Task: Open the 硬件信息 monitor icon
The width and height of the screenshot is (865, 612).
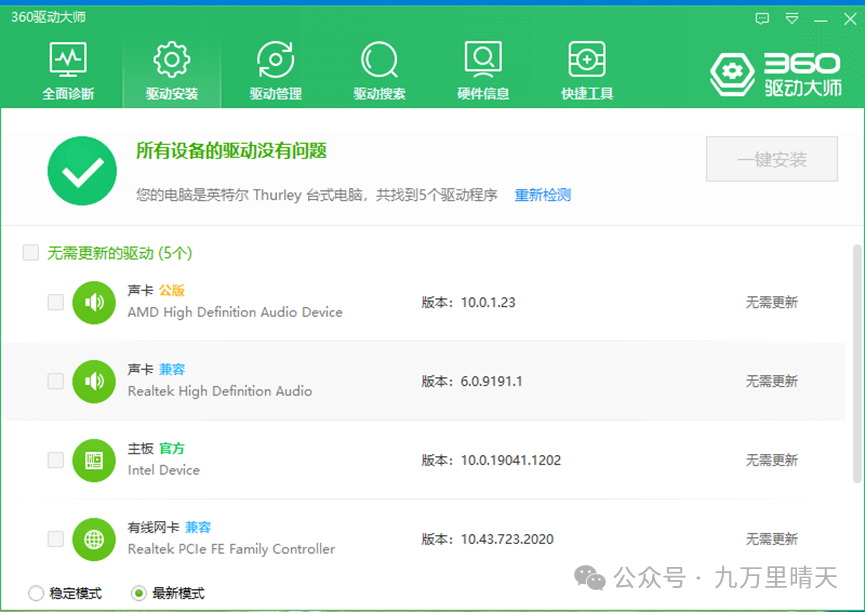Action: pyautogui.click(x=483, y=60)
